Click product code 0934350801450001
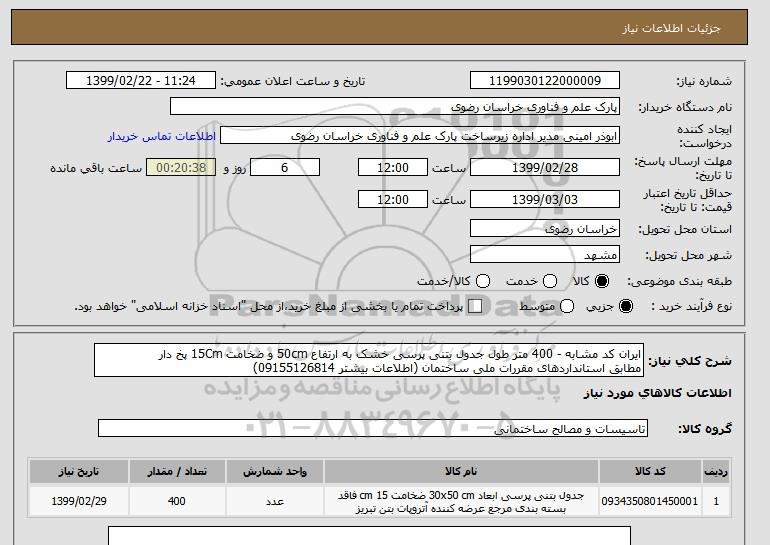Screen dimensions: 770x545 point(650,501)
